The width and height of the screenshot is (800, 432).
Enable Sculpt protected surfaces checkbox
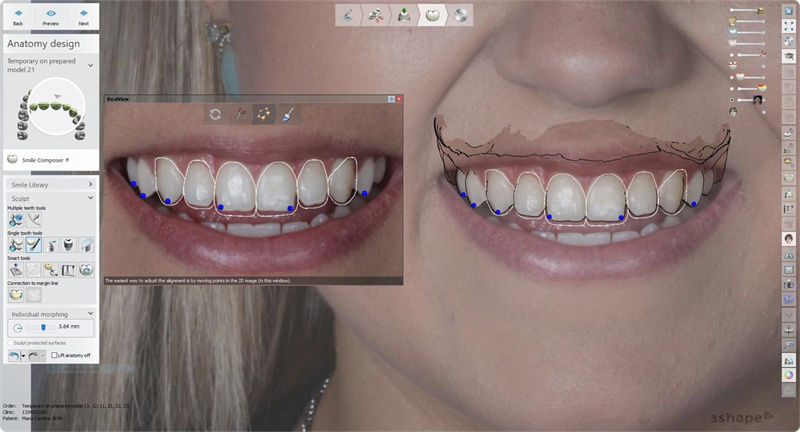click(11, 343)
